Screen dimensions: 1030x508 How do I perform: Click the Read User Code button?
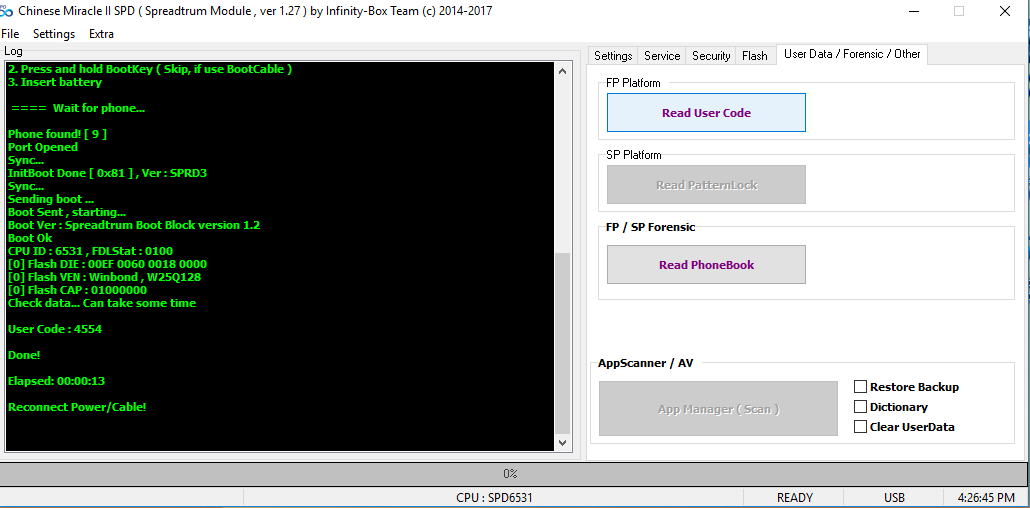click(706, 112)
